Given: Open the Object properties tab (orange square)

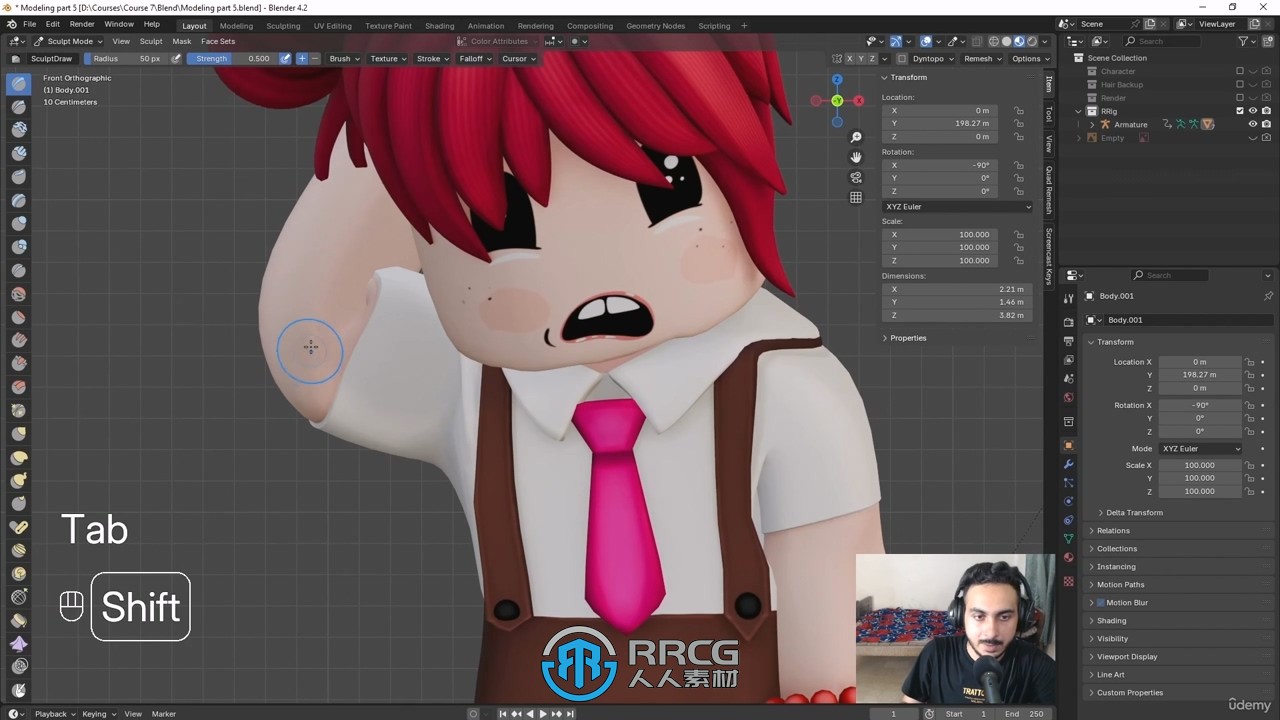Looking at the screenshot, I should click(1068, 445).
